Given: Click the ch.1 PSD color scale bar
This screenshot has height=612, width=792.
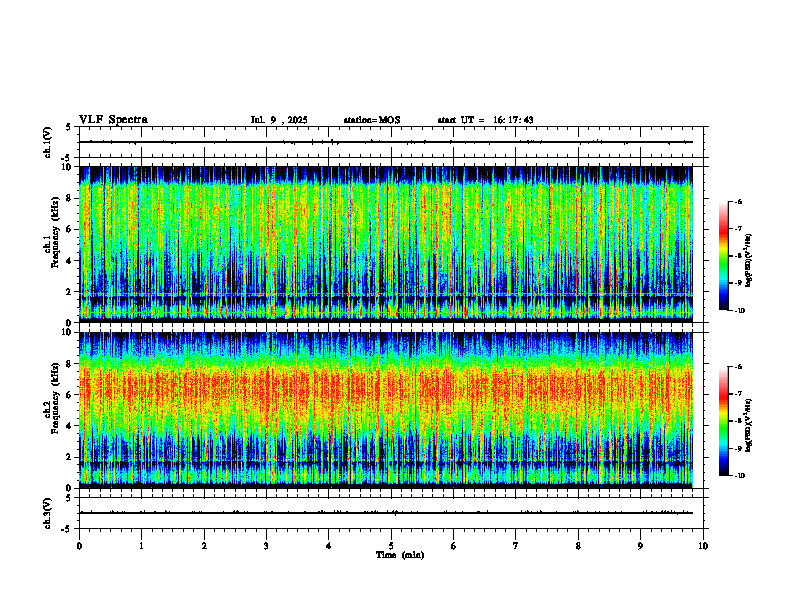Looking at the screenshot, I should pyautogui.click(x=723, y=256).
